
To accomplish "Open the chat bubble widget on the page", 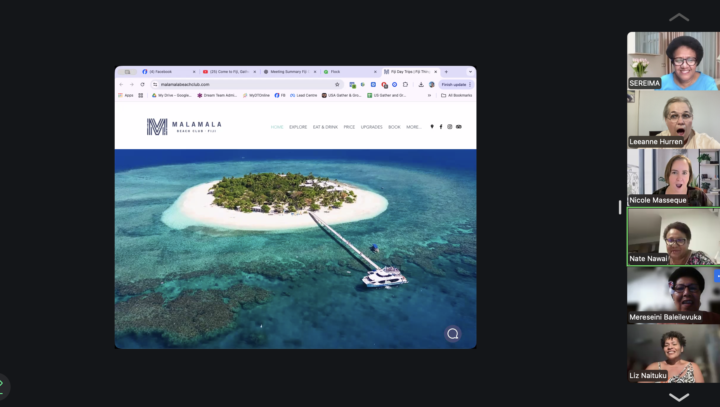I will click(x=453, y=334).
